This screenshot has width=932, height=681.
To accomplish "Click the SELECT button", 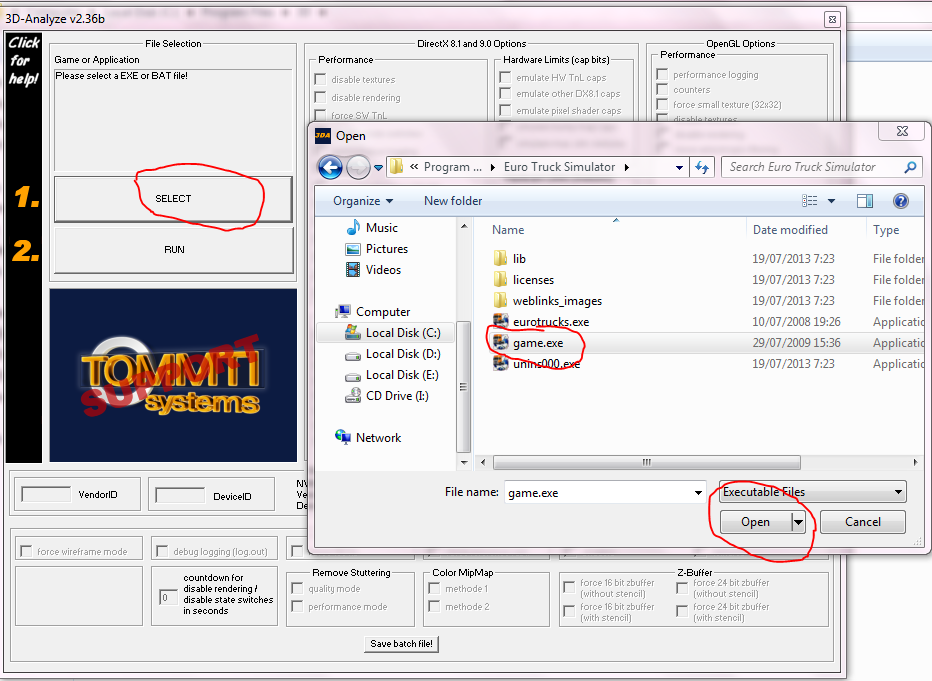I will pyautogui.click(x=173, y=199).
